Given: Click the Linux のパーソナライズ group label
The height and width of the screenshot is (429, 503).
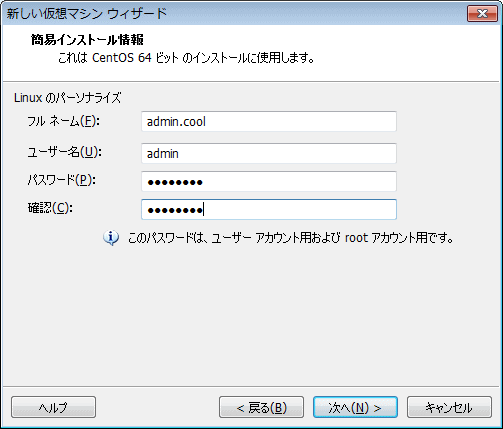Looking at the screenshot, I should point(67,98).
